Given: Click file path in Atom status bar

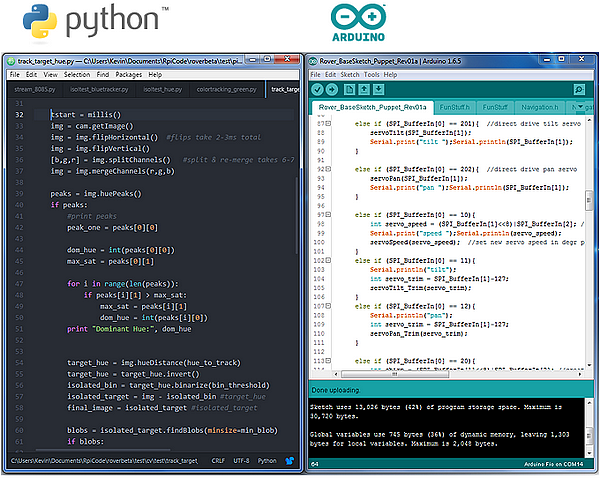Looking at the screenshot, I should 104,461.
